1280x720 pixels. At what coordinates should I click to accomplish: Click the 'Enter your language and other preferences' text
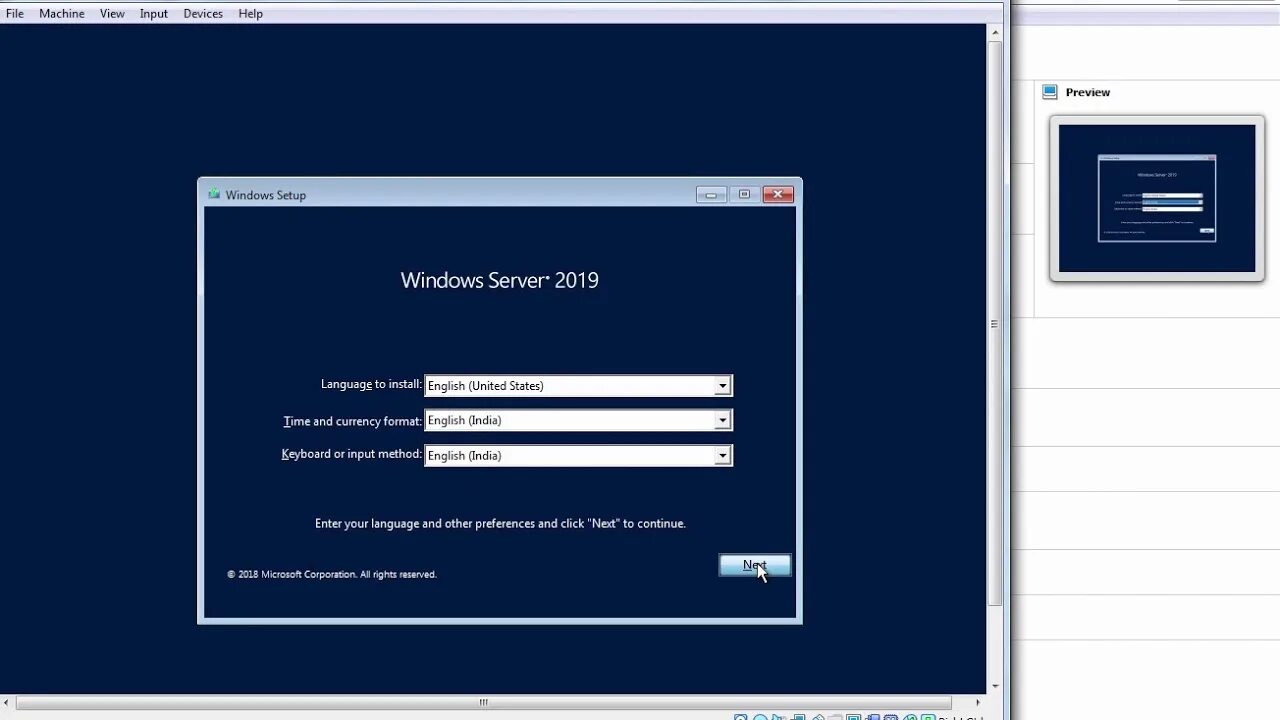500,524
